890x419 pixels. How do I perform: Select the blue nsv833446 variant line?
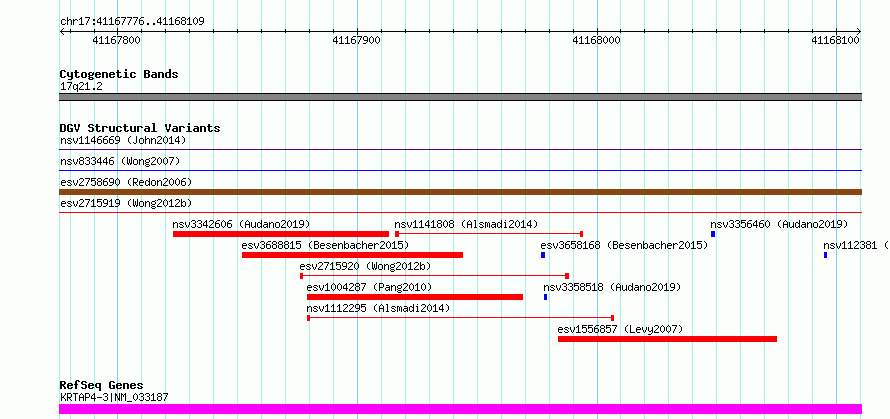click(x=460, y=170)
